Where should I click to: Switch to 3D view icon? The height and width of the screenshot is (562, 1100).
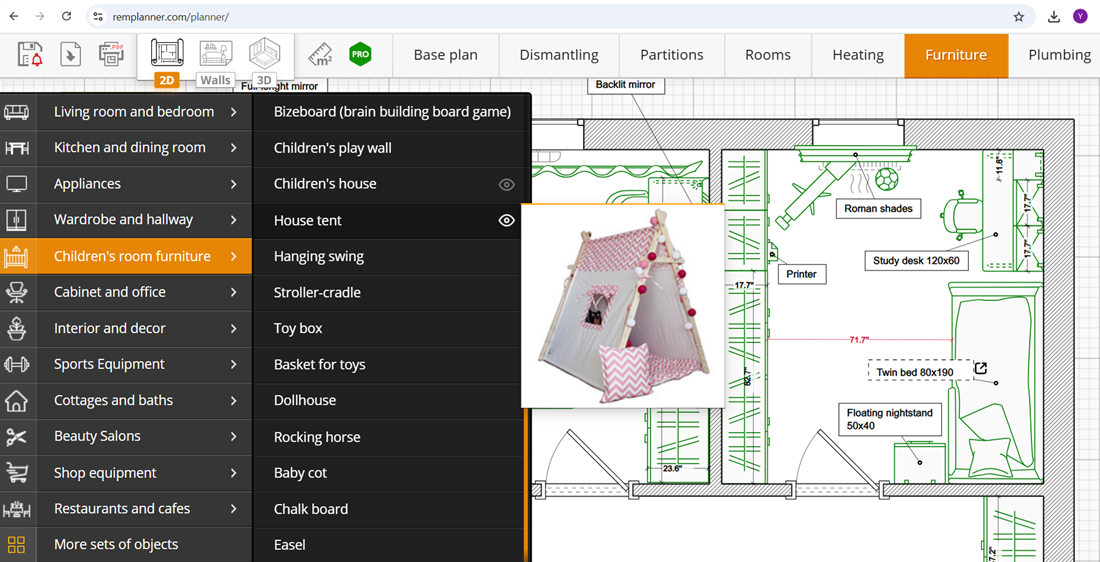264,54
